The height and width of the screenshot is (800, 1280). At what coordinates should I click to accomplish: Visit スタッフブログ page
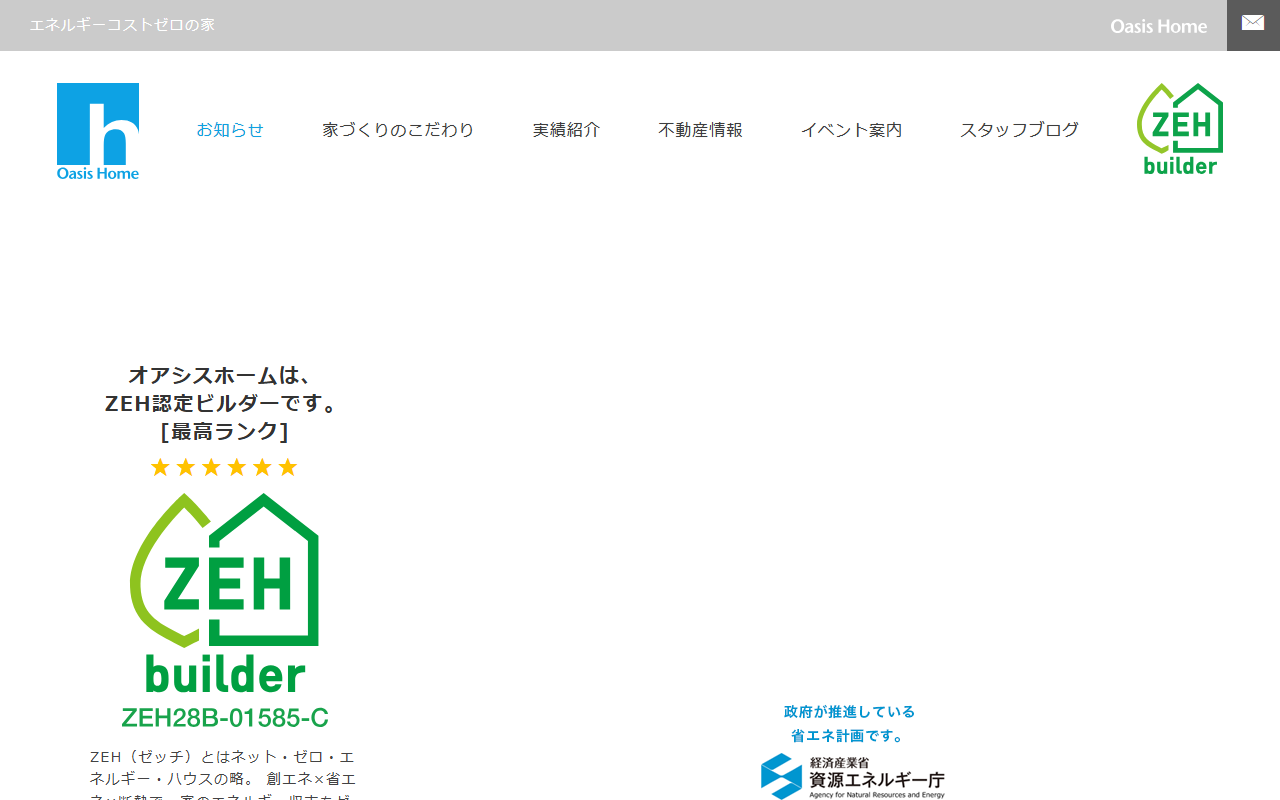(x=1019, y=130)
